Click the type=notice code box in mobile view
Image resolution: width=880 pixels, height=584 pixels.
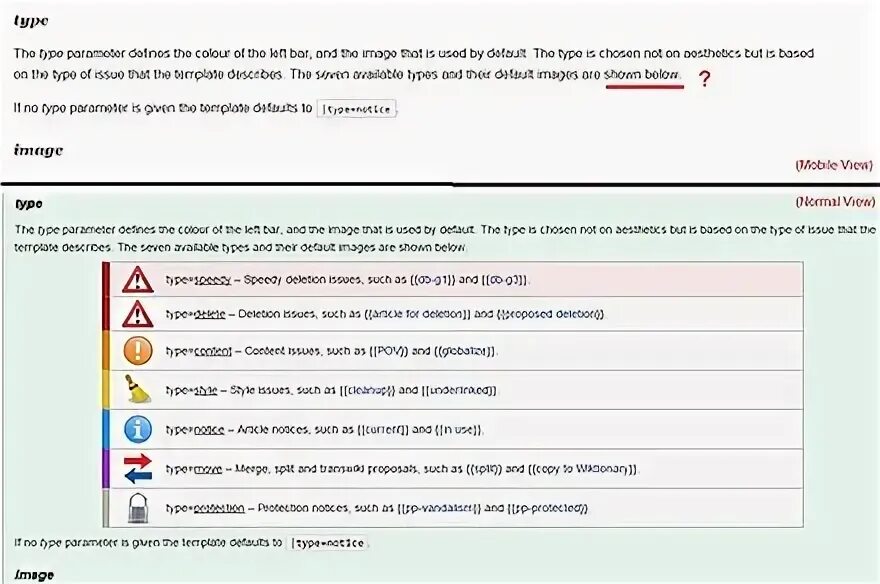tap(356, 108)
